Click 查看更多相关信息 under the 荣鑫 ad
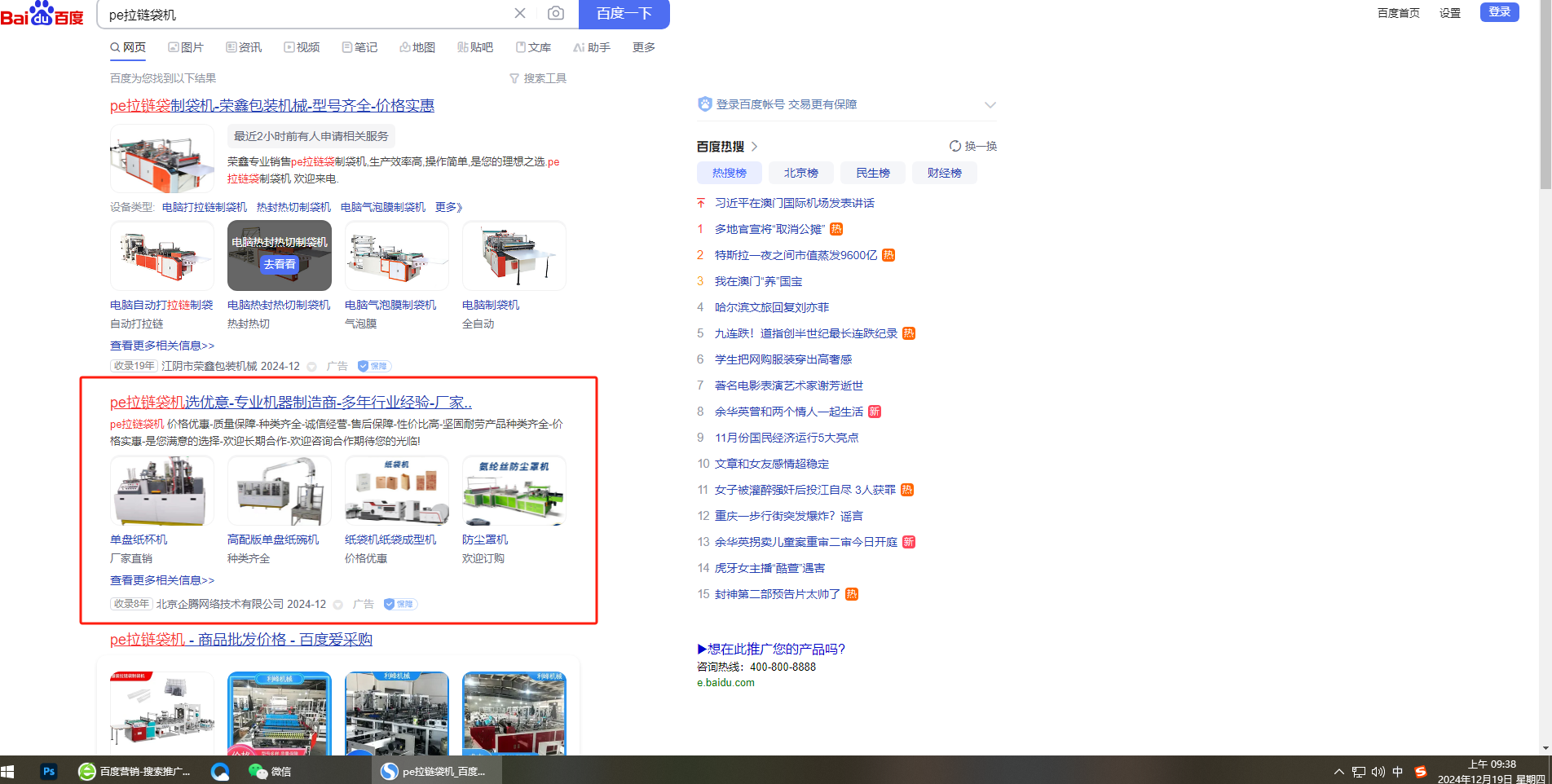This screenshot has height=784, width=1552. [x=162, y=346]
